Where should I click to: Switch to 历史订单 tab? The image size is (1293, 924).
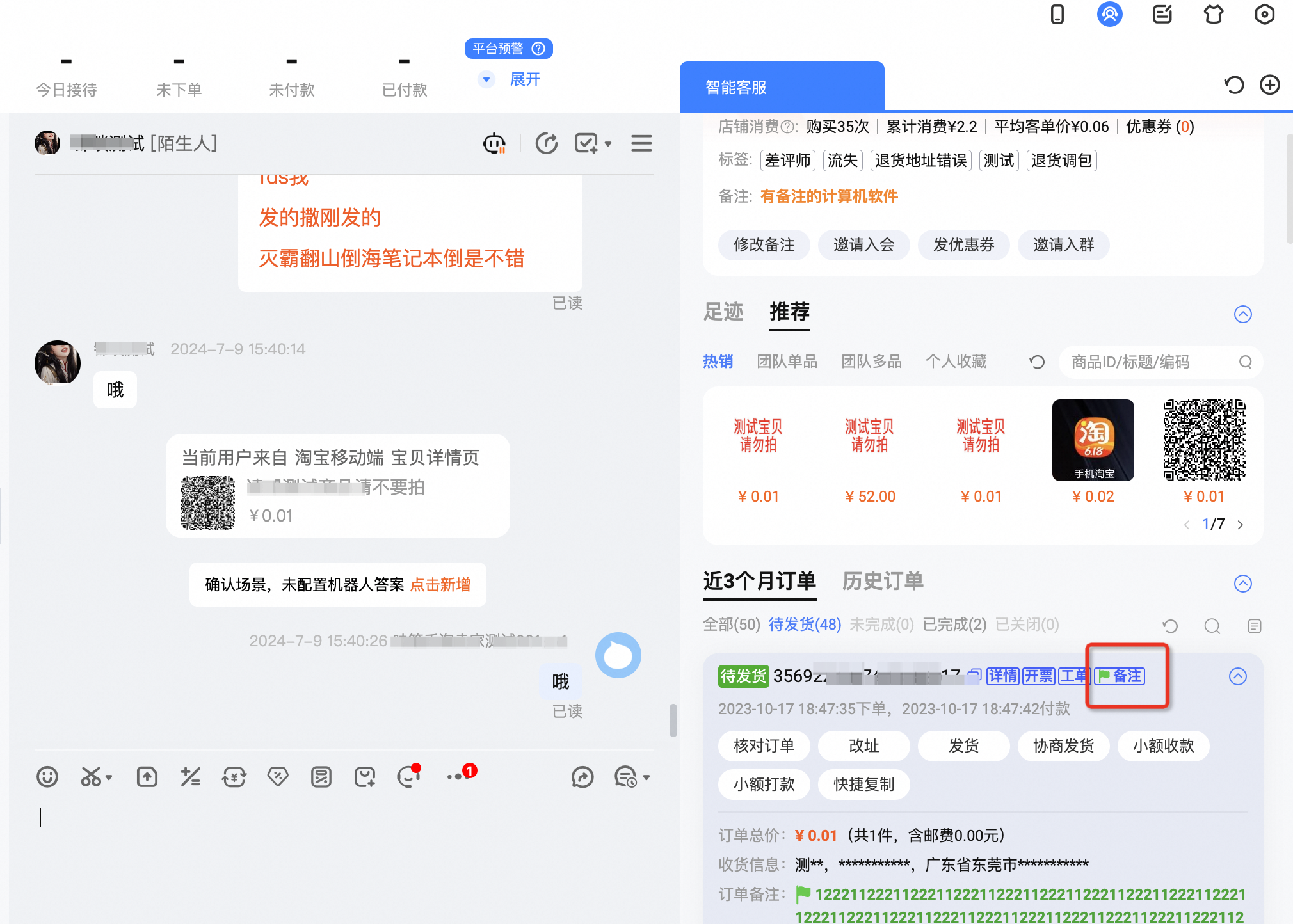883,581
